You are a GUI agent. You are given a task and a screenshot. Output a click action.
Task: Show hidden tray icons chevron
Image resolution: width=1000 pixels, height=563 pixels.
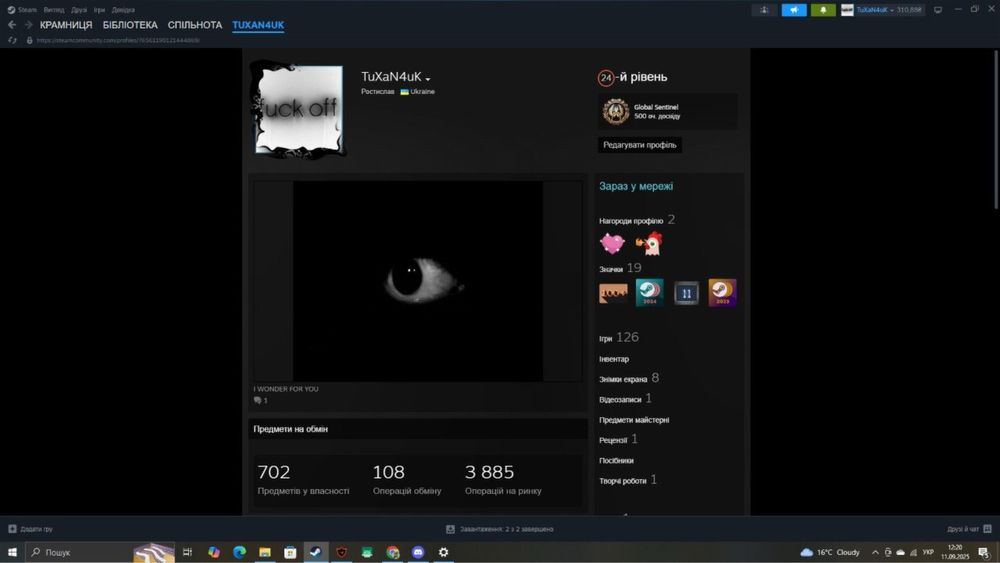coord(875,552)
